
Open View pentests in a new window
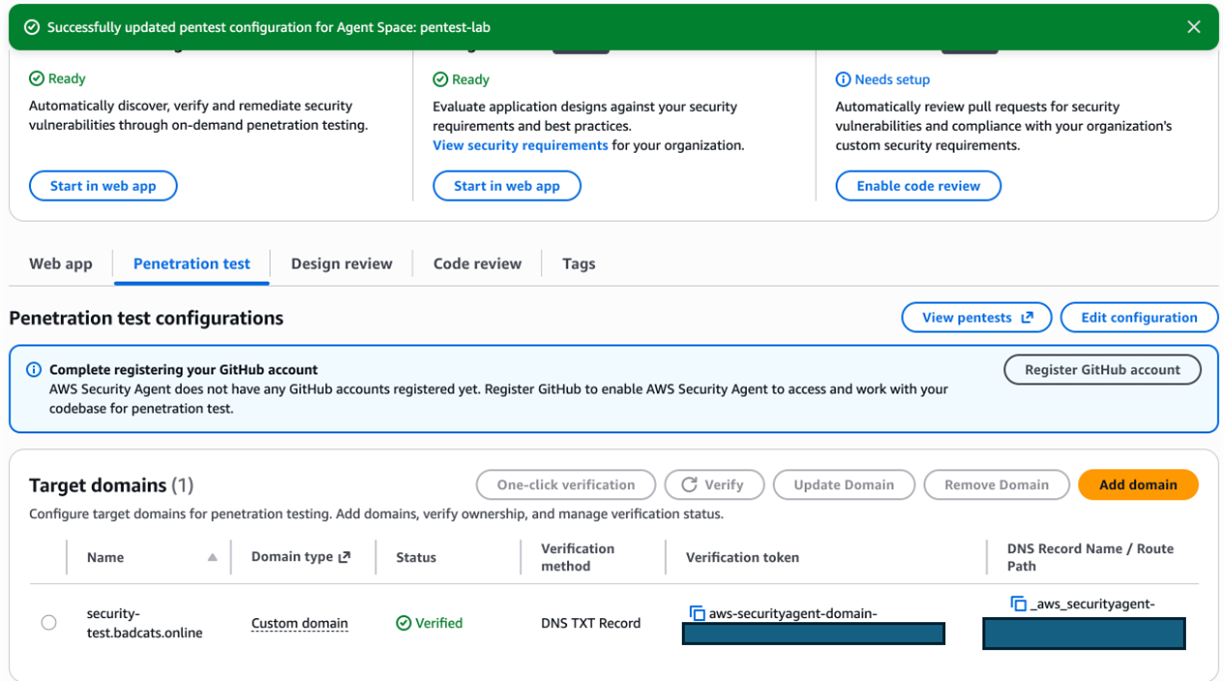coord(976,318)
